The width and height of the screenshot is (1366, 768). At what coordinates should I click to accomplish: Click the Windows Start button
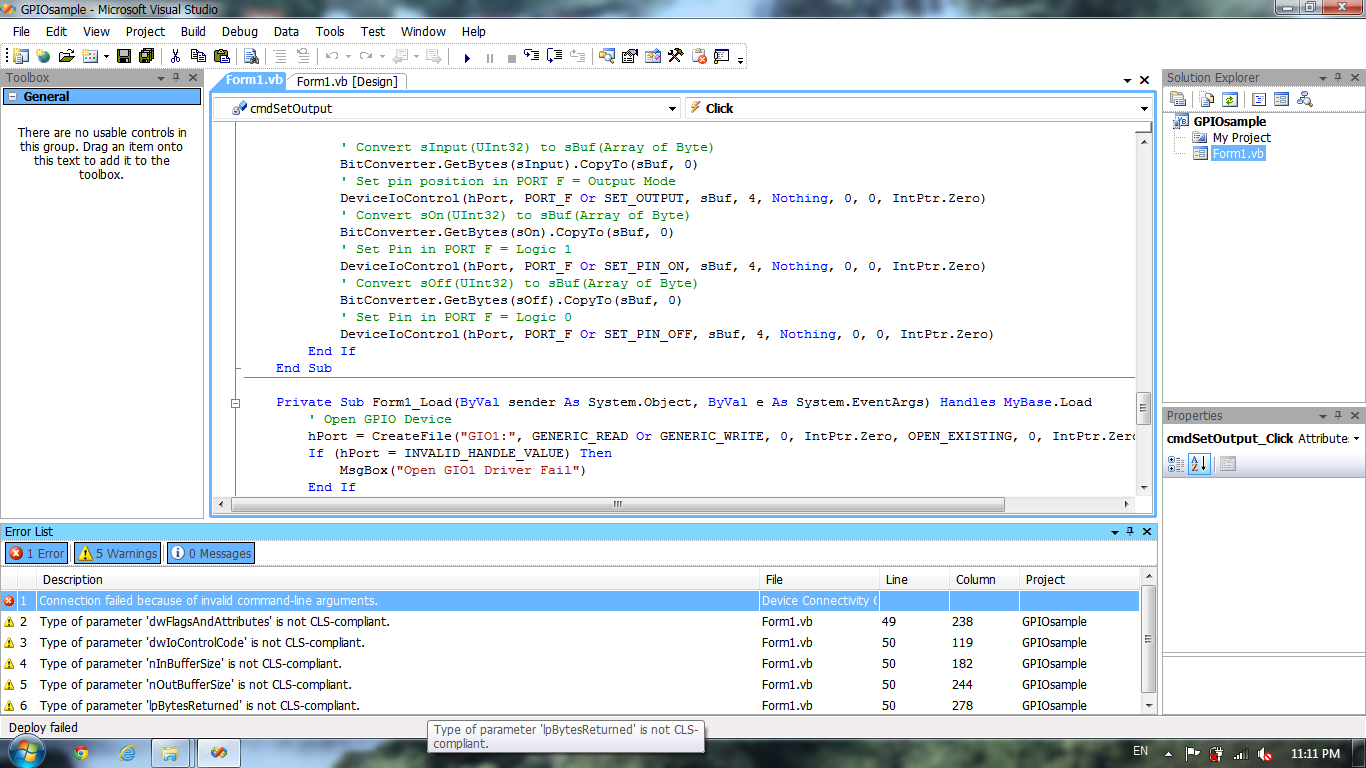click(x=27, y=752)
